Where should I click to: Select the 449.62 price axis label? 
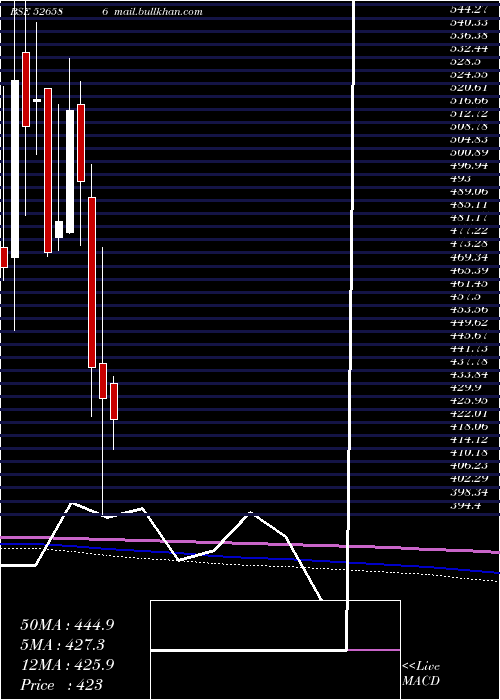(x=468, y=322)
